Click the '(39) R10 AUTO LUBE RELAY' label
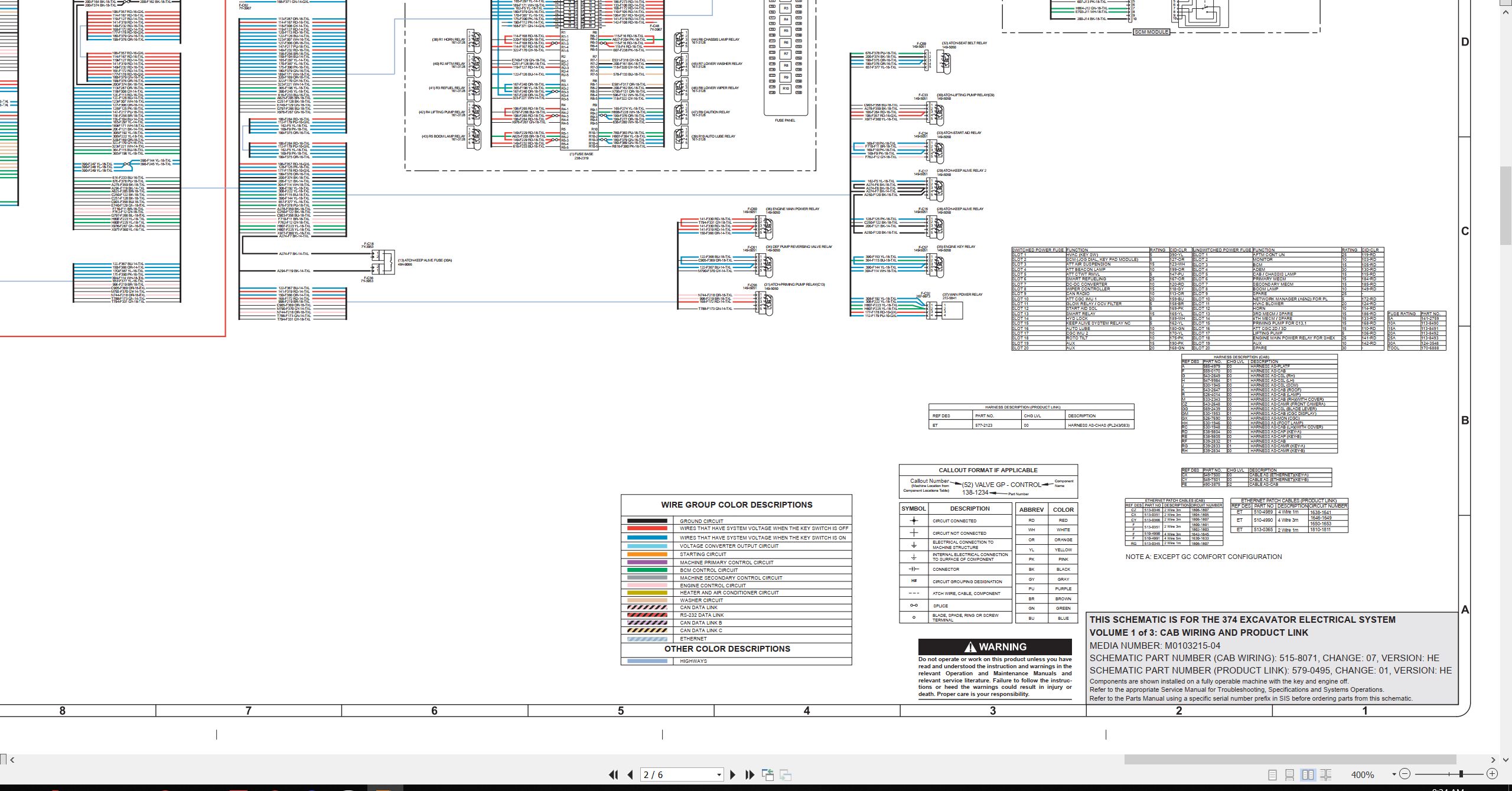 point(713,136)
